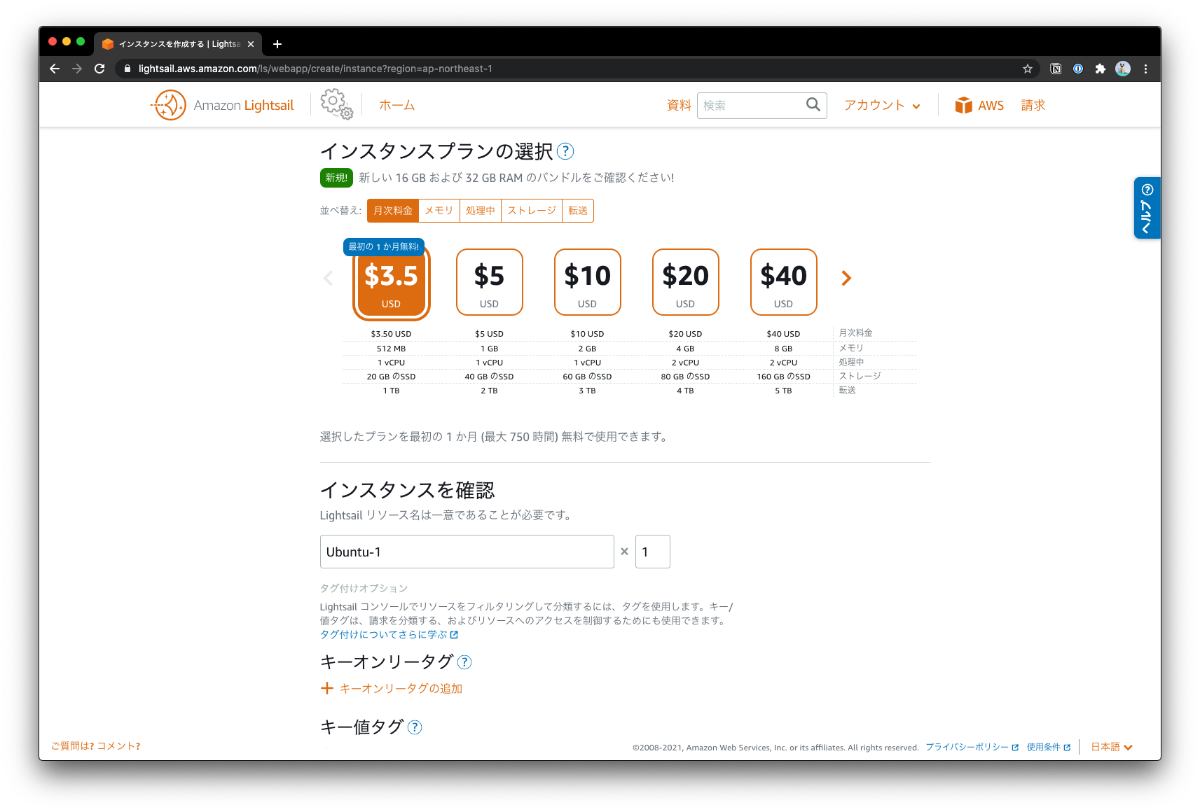Open the 資料 link
Screen dimensions: 1200x812
(x=679, y=105)
